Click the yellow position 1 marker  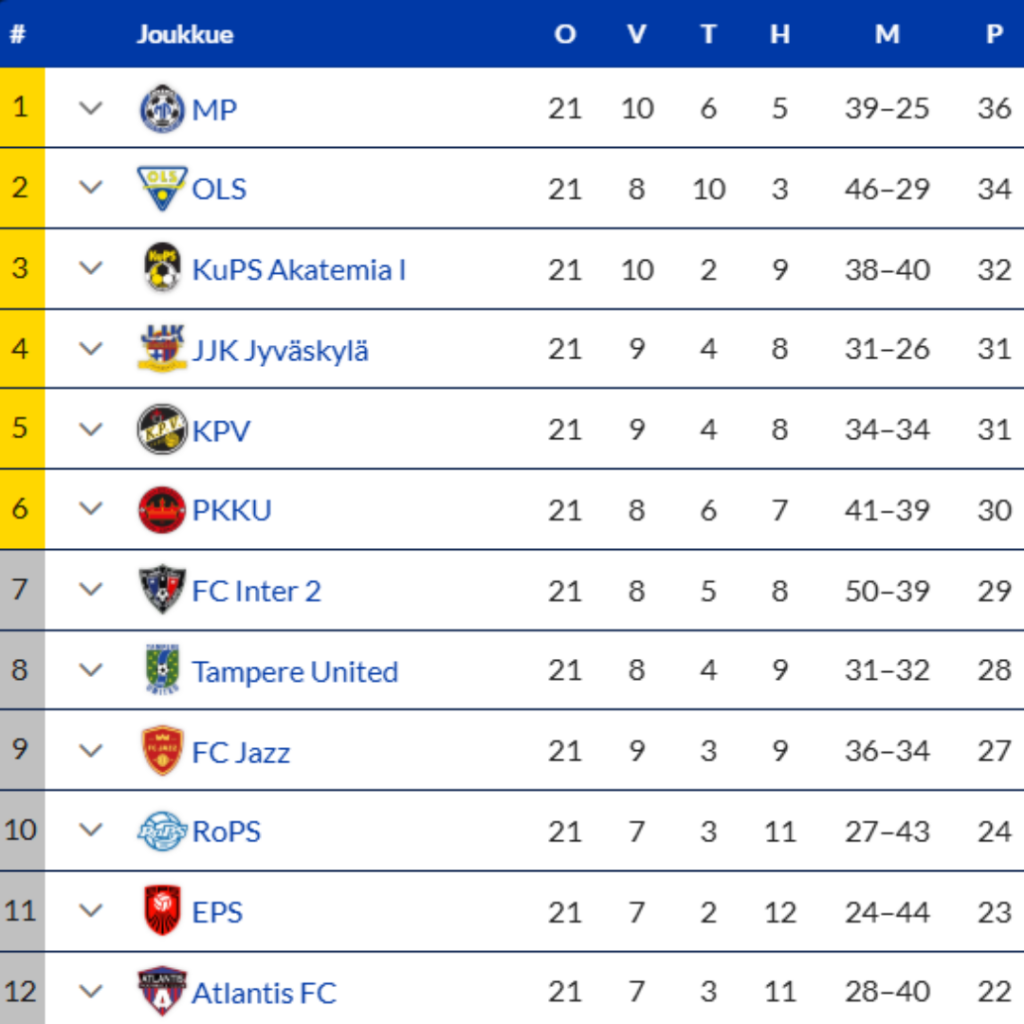click(x=21, y=108)
